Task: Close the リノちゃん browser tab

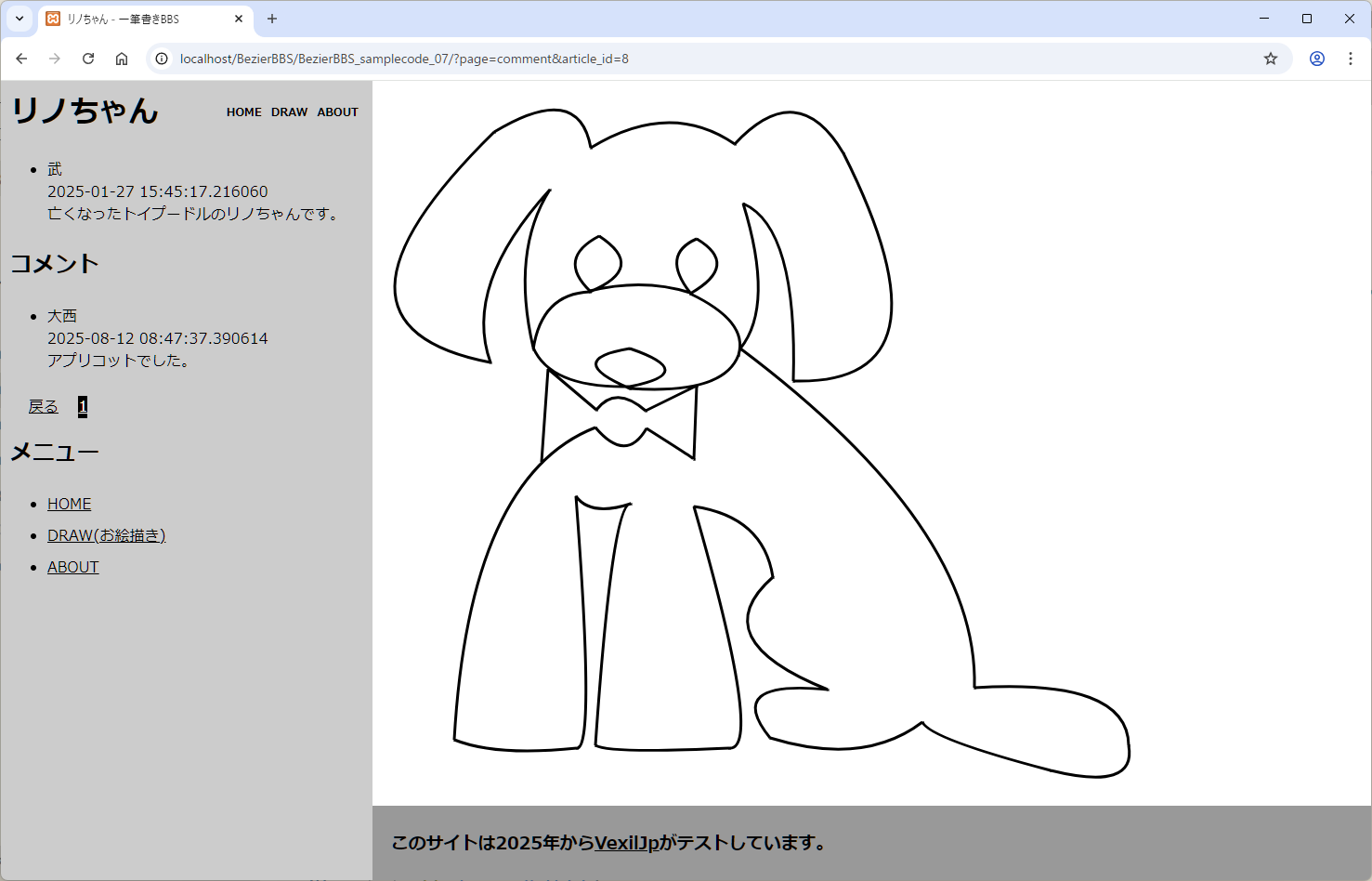Action: coord(239,19)
